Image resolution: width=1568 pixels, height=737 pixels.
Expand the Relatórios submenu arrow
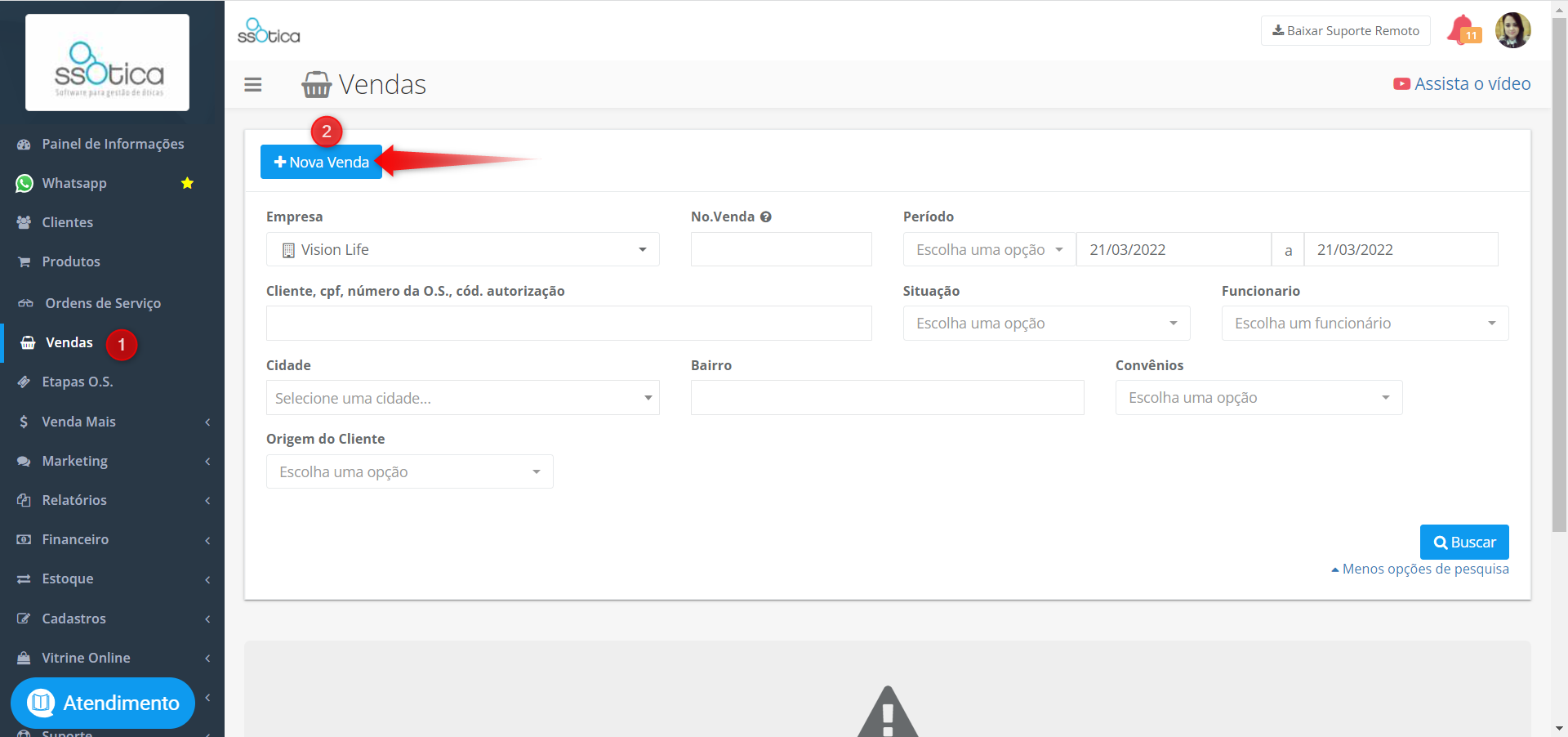click(x=208, y=500)
